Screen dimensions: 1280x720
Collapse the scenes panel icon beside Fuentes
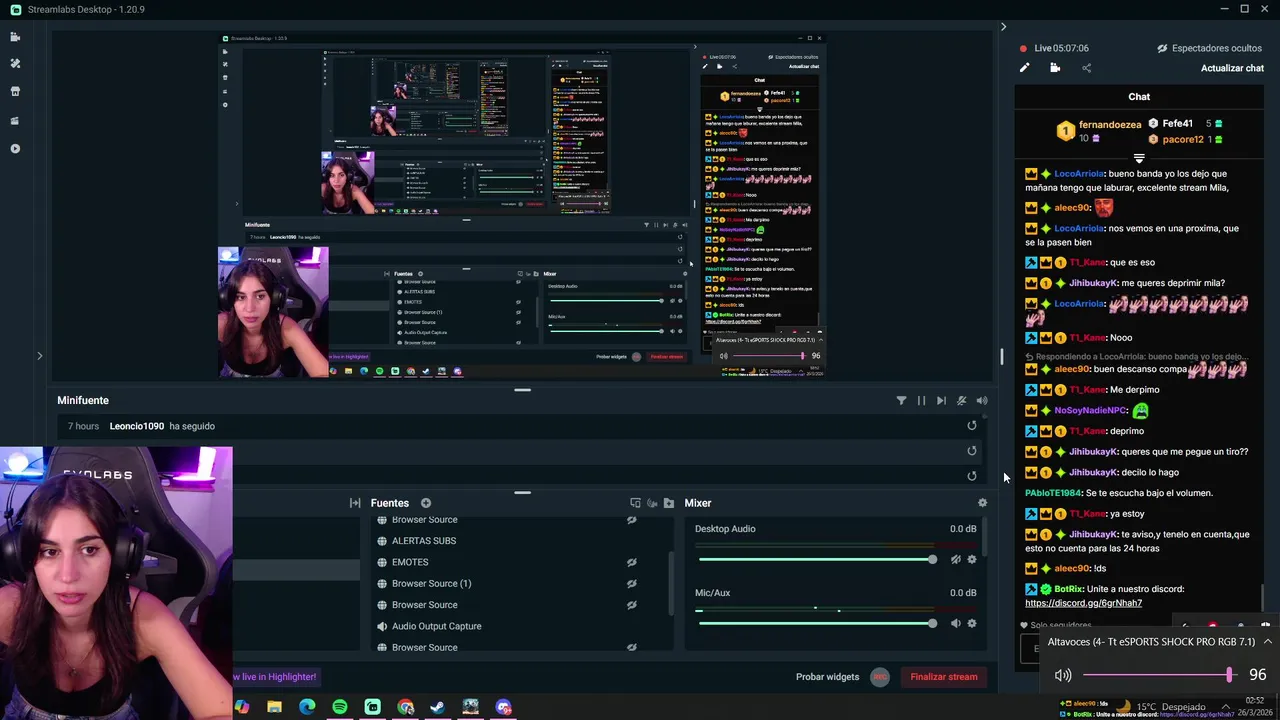[x=355, y=503]
